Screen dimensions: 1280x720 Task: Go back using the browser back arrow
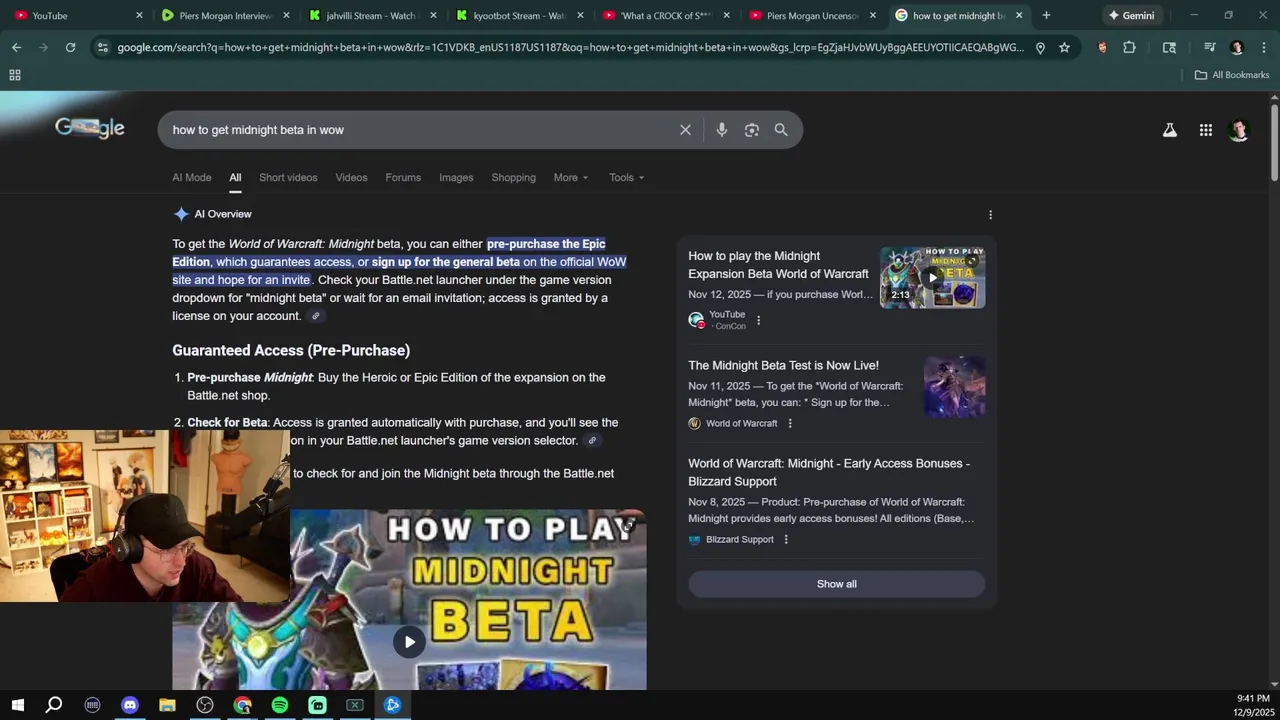click(x=16, y=47)
